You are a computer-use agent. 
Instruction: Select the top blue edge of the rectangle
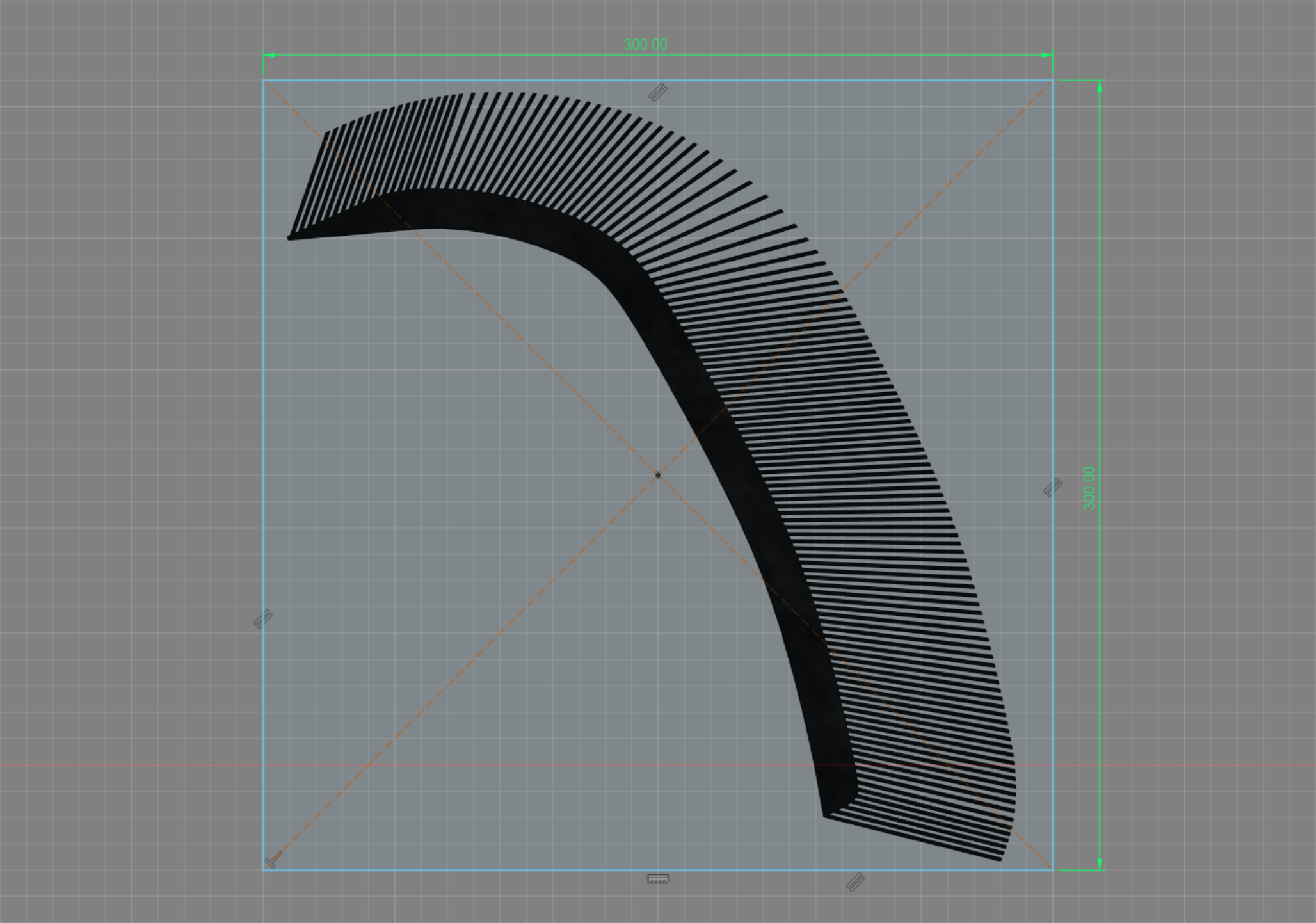pyautogui.click(x=658, y=81)
